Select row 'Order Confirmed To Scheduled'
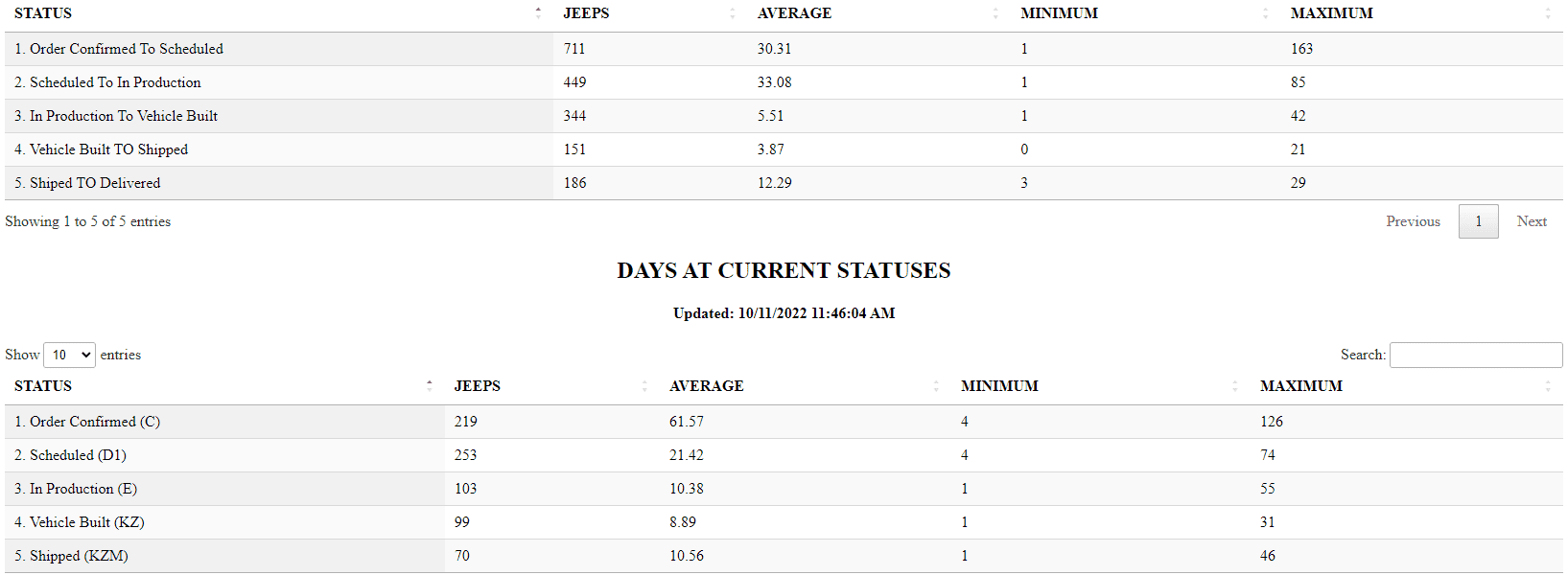This screenshot has height=575, width=1568. click(784, 49)
